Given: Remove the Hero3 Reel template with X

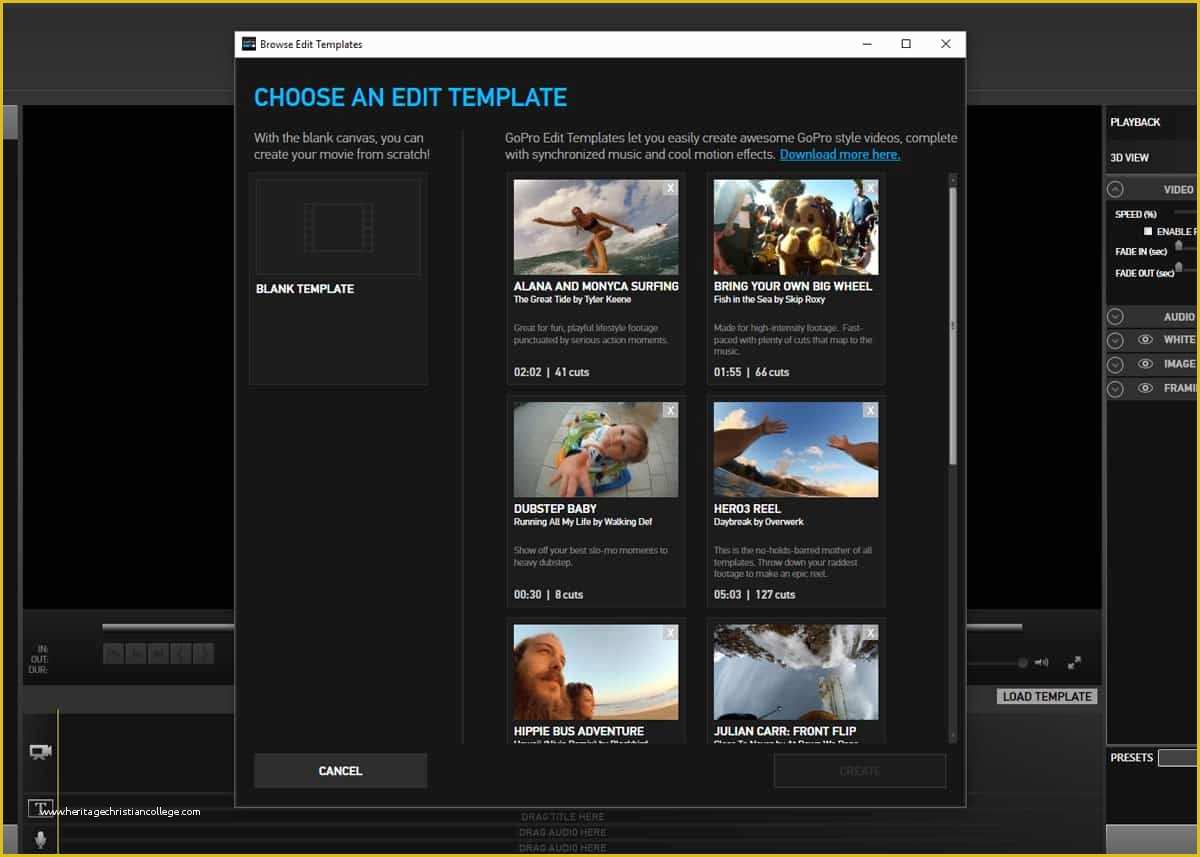Looking at the screenshot, I should point(871,410).
